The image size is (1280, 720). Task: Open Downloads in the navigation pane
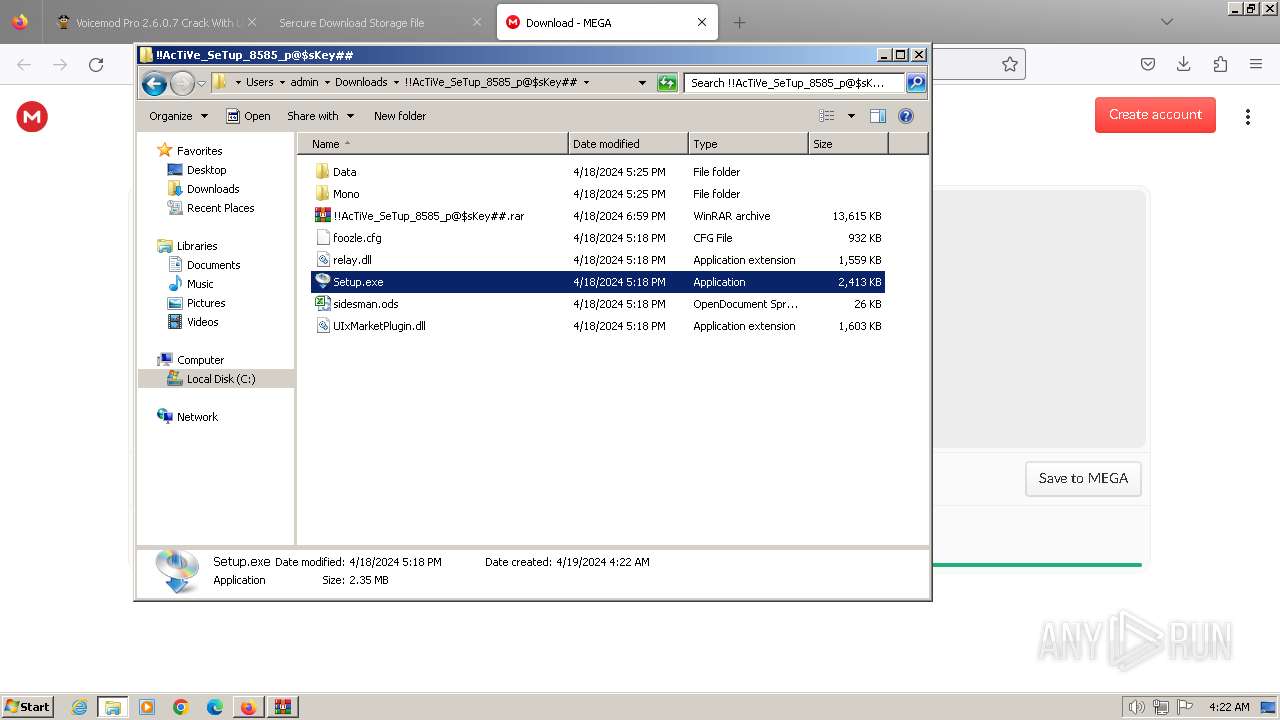coord(213,189)
